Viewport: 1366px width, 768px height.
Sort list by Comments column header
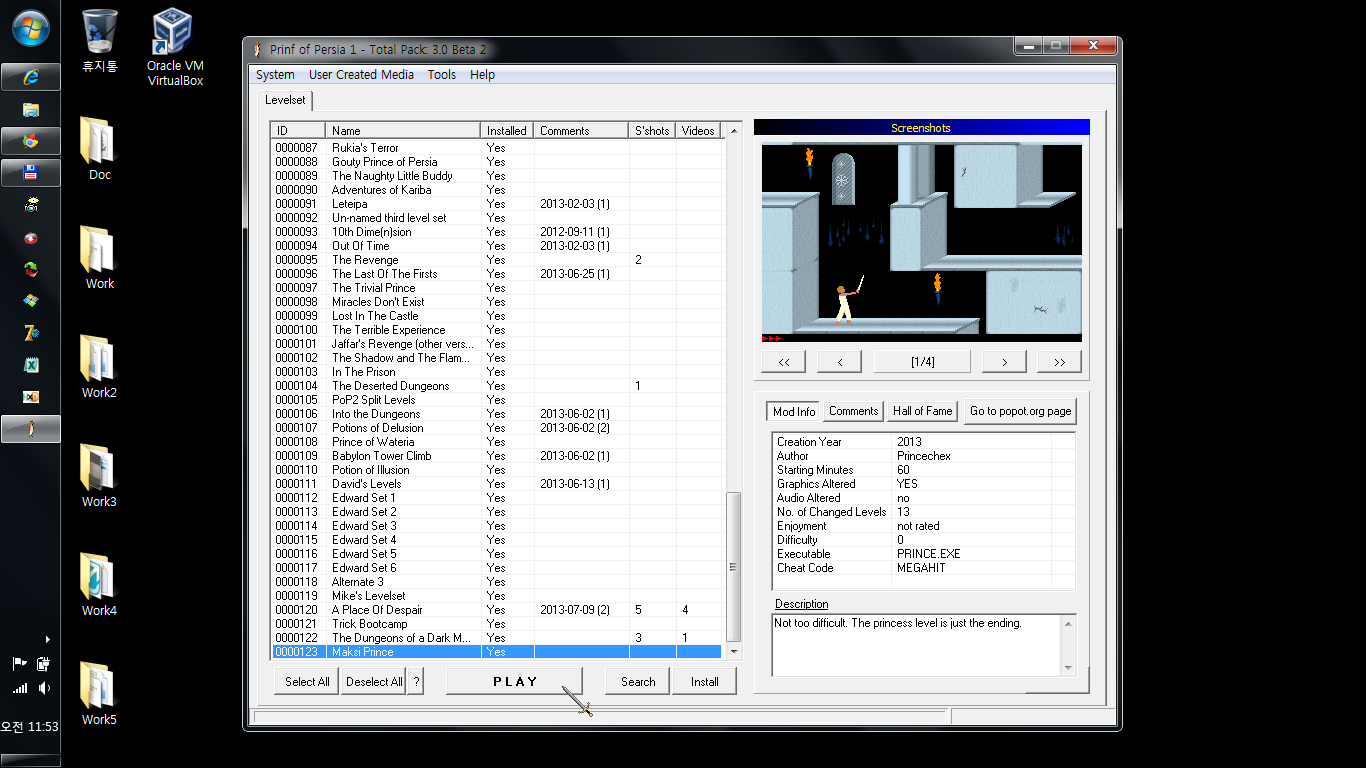582,130
